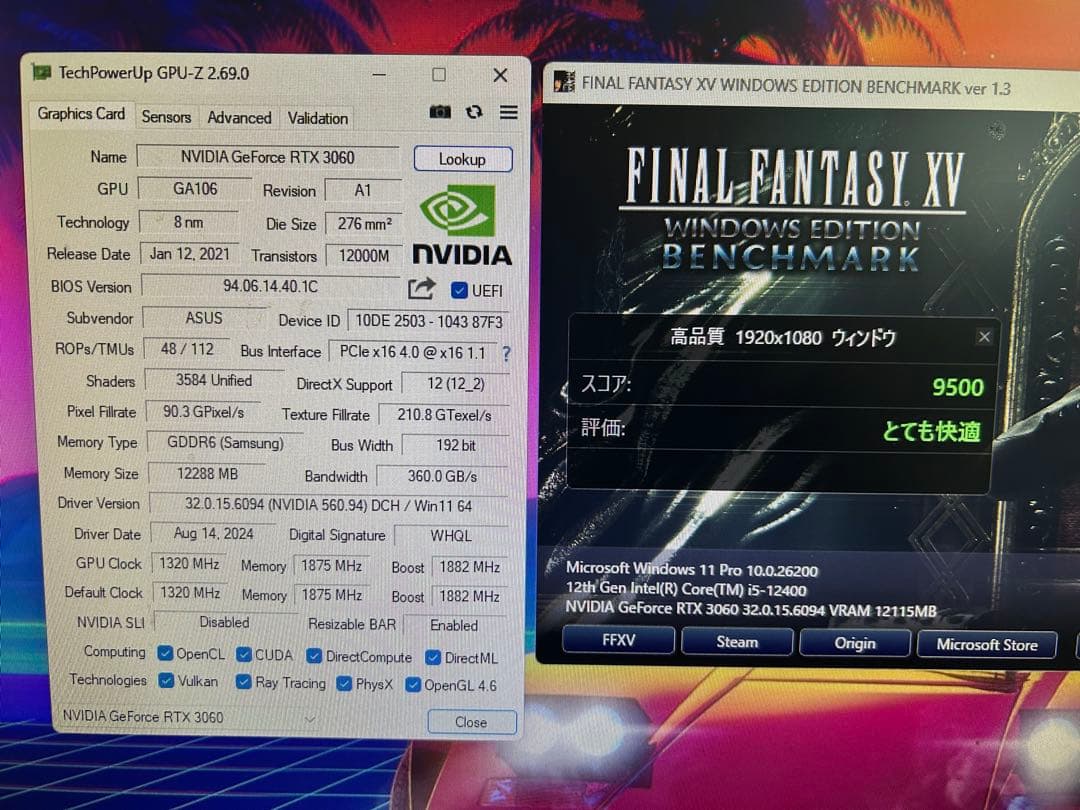Click the FFXV button in benchmark
The height and width of the screenshot is (810, 1080).
coord(619,640)
